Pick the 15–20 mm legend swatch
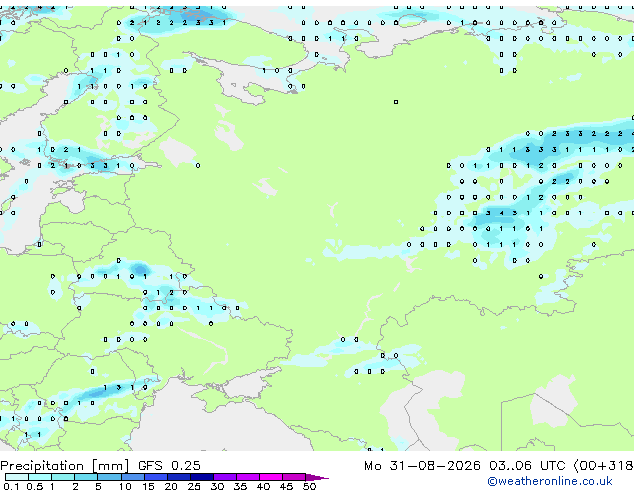This screenshot has width=634, height=490. (x=155, y=477)
